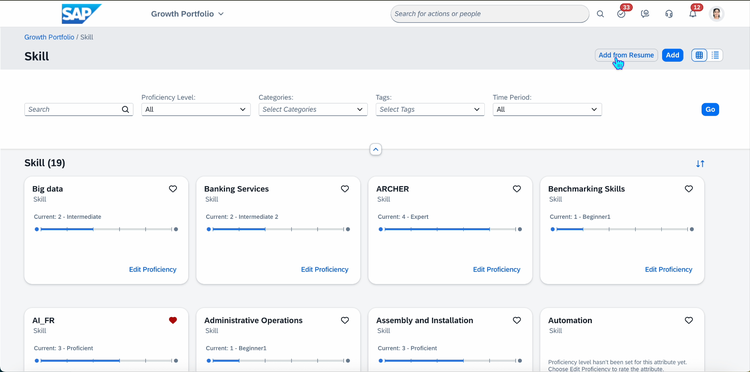The width and height of the screenshot is (750, 372).
Task: Open the to-do checkmark icon with badge 33
Action: pos(621,14)
